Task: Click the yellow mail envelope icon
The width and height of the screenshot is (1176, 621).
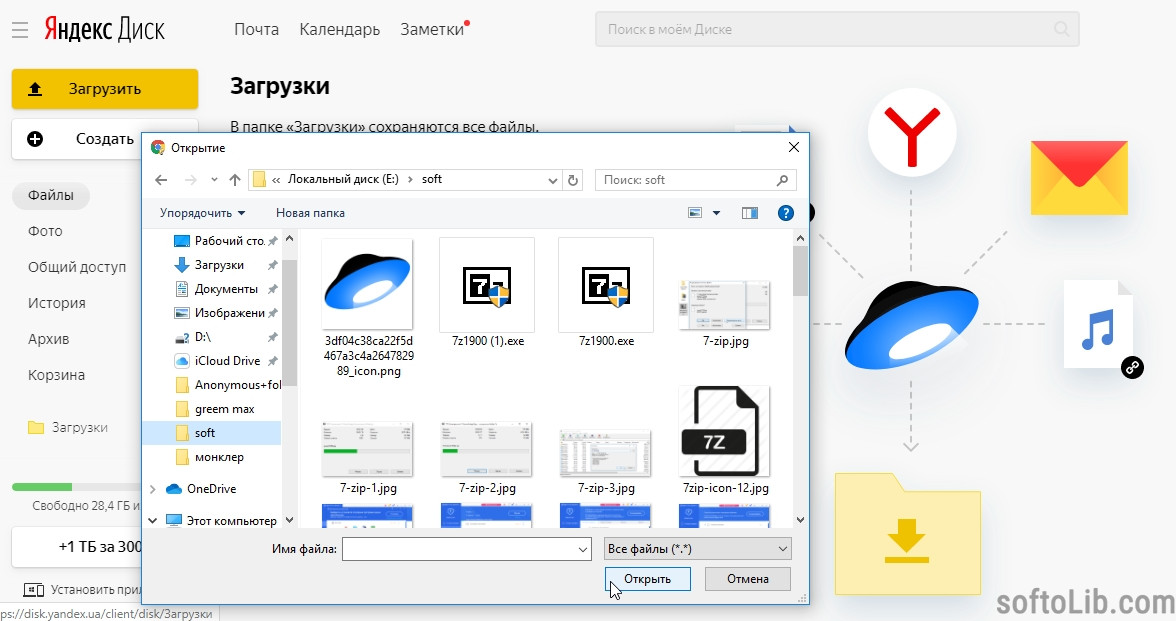Action: tap(1079, 178)
